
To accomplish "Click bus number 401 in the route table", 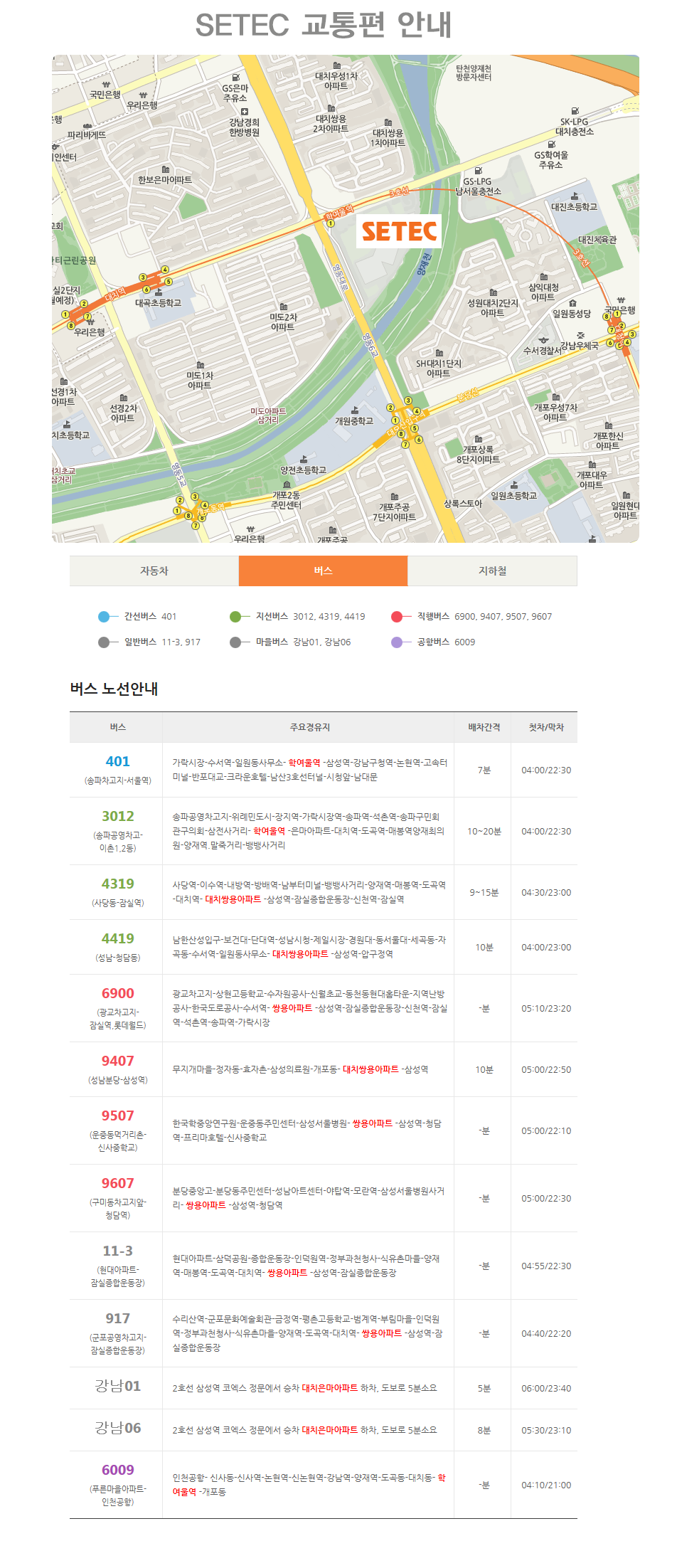I will click(118, 761).
